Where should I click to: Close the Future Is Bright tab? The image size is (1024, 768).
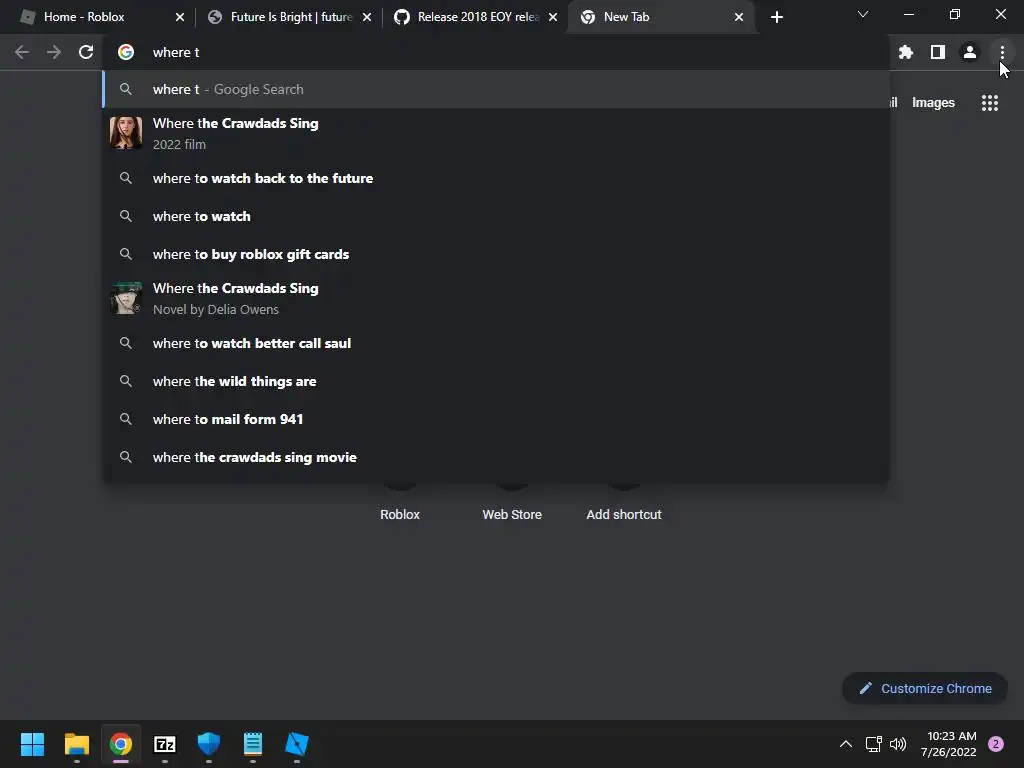(367, 17)
